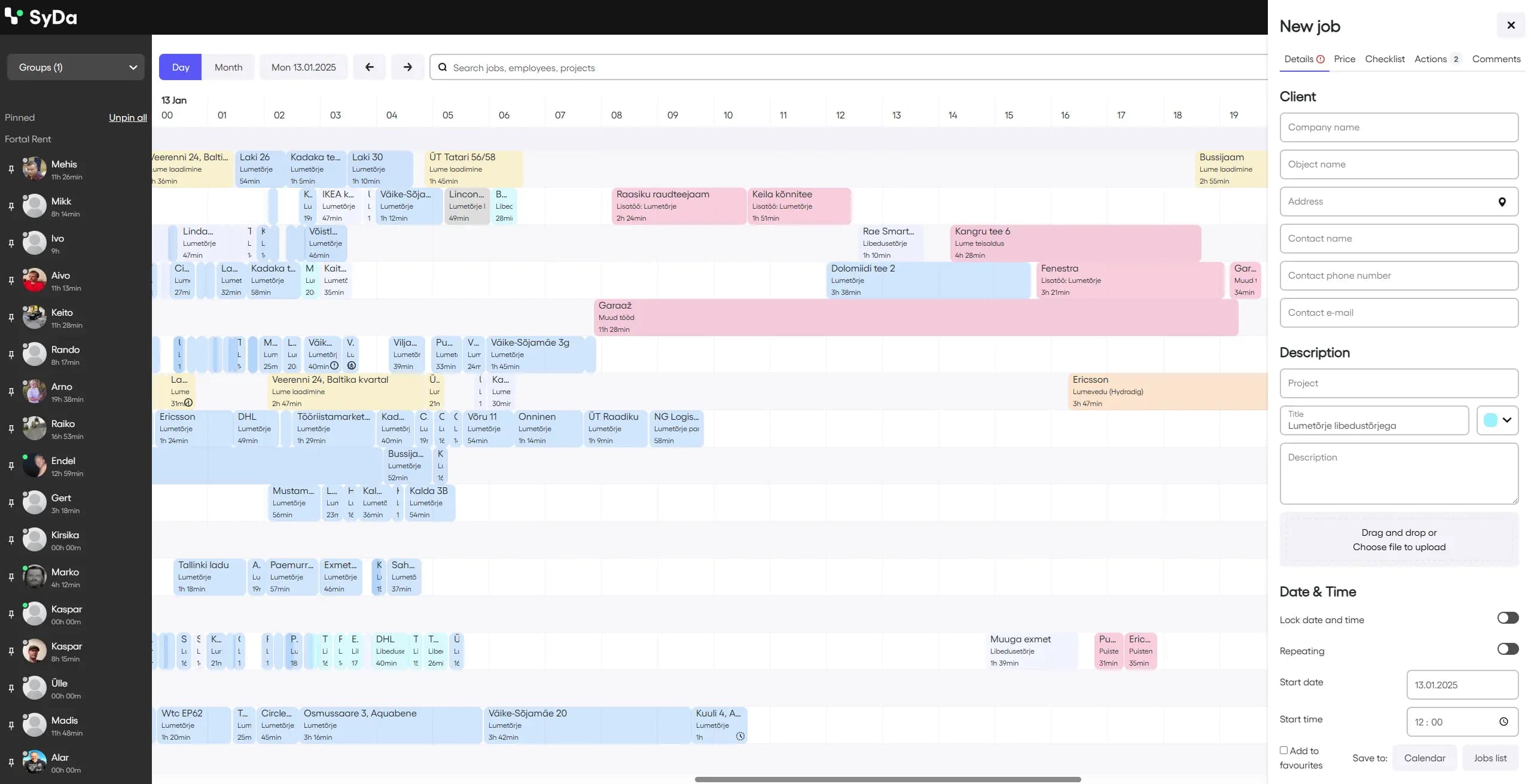
Task: Click the SyDa logo icon
Action: [x=13, y=16]
